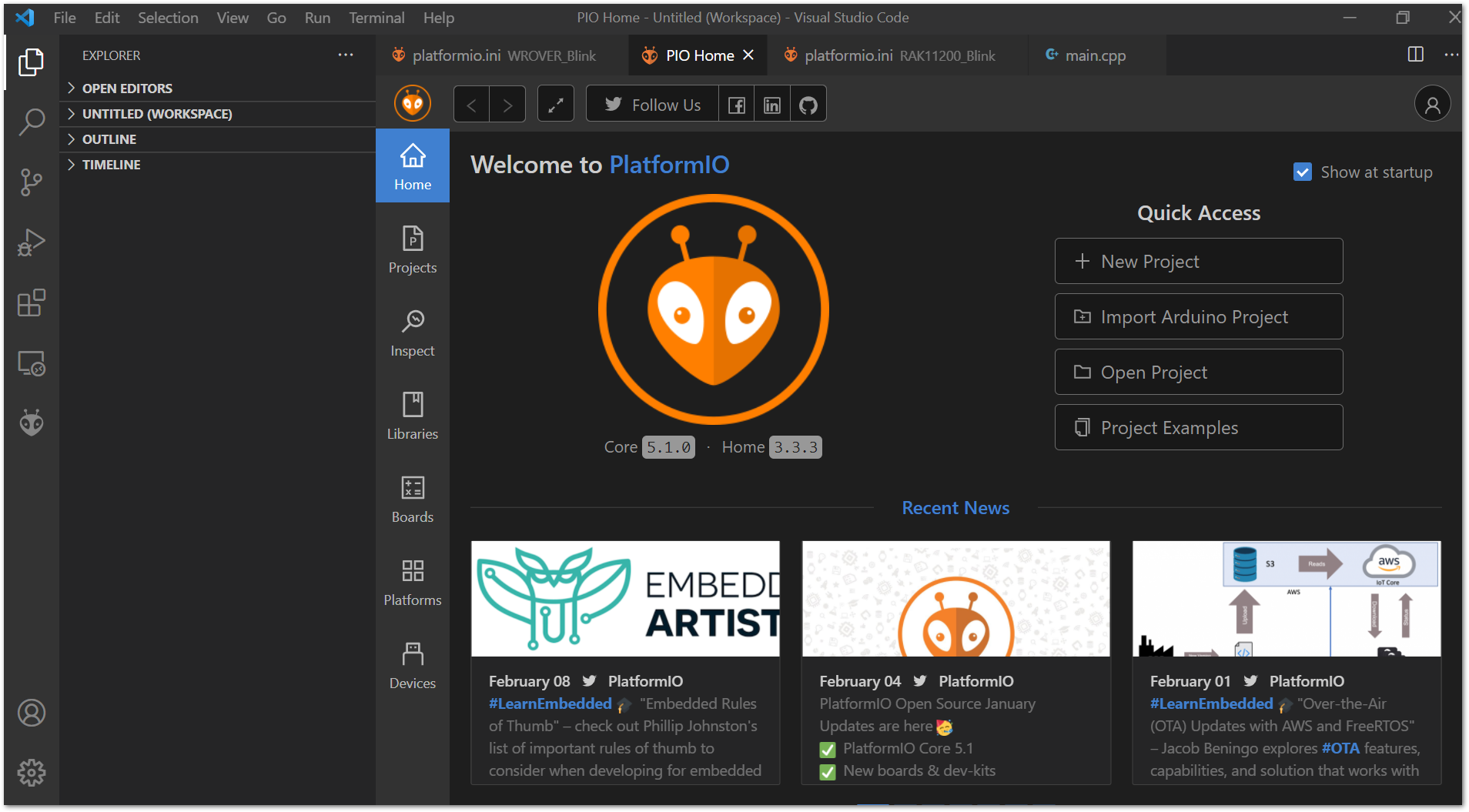Expand OPEN EDITORS section

tap(217, 88)
